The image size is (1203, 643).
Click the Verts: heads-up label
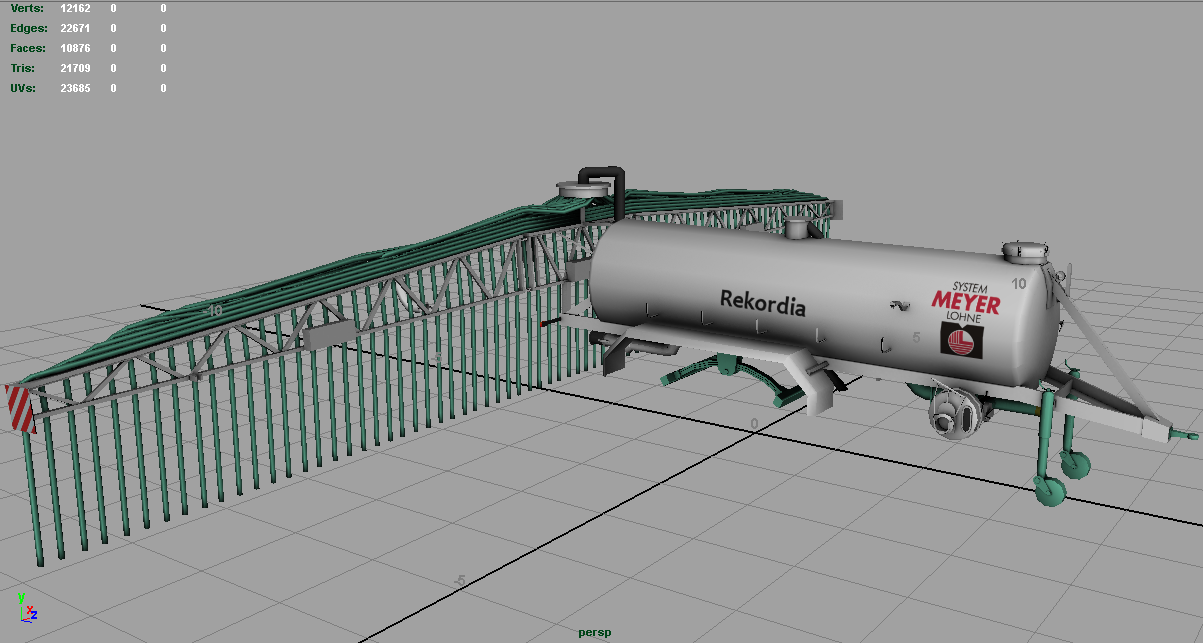27,8
